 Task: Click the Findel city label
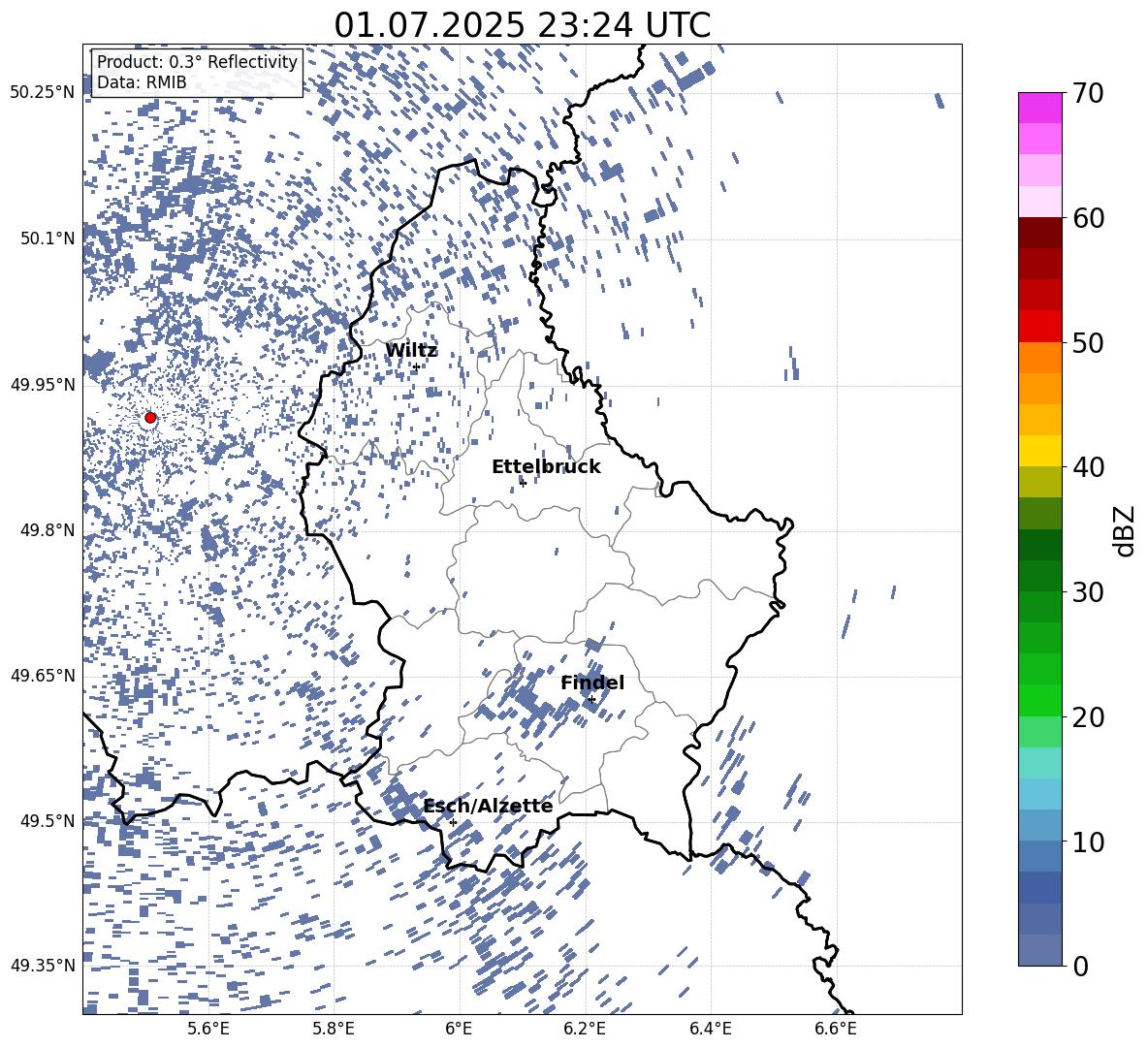coord(592,683)
